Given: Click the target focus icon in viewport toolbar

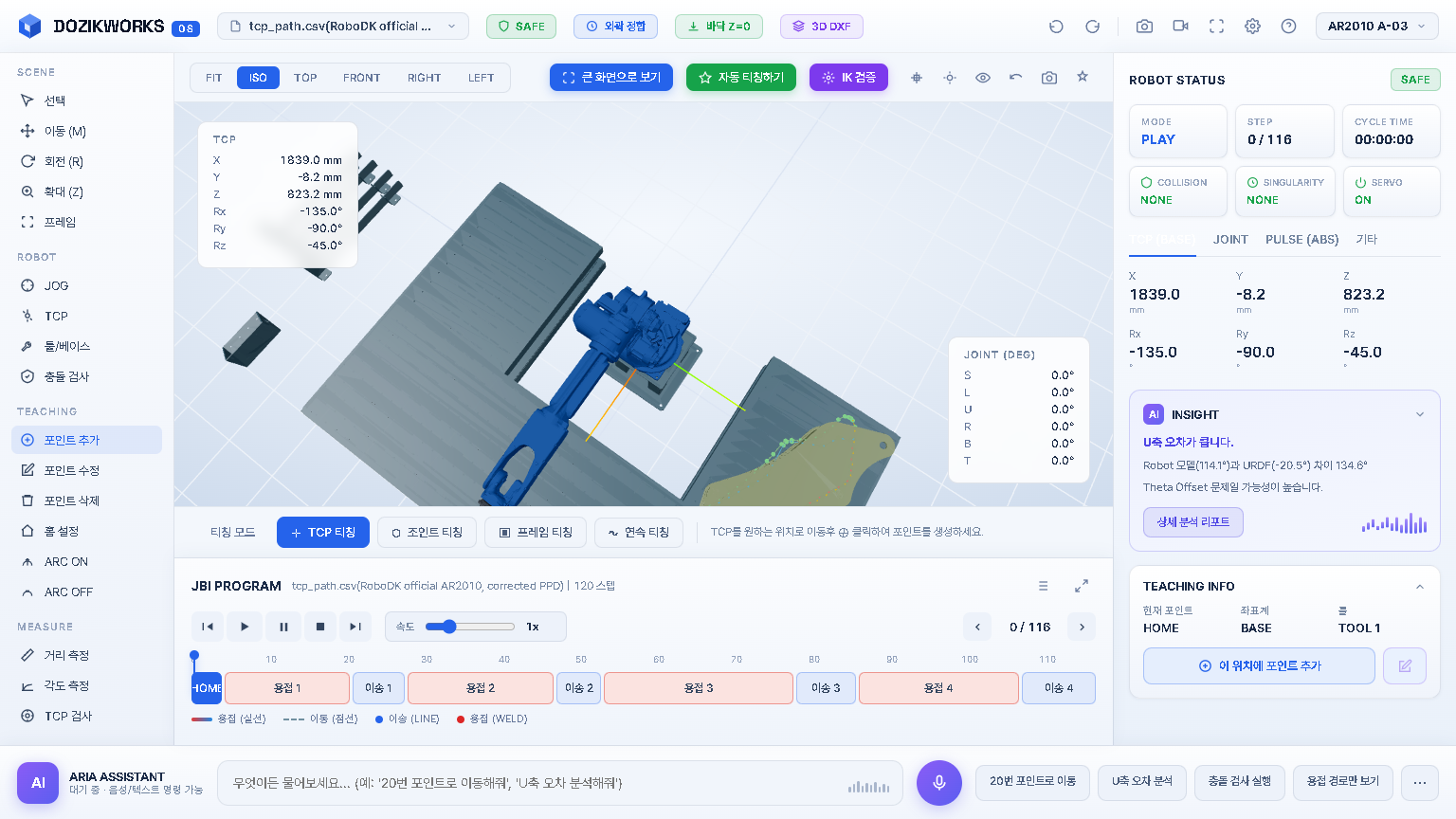Looking at the screenshot, I should [x=950, y=78].
